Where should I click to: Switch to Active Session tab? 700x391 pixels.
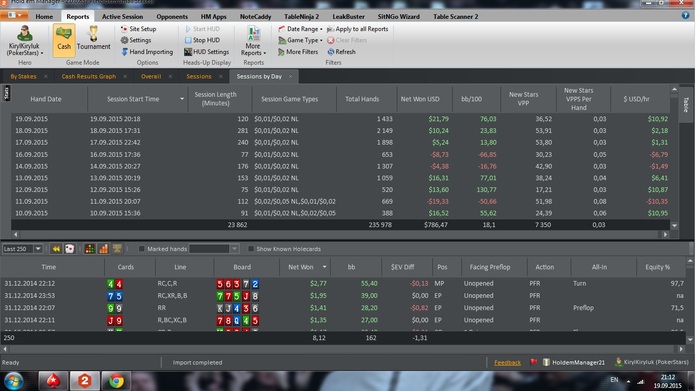tap(122, 17)
